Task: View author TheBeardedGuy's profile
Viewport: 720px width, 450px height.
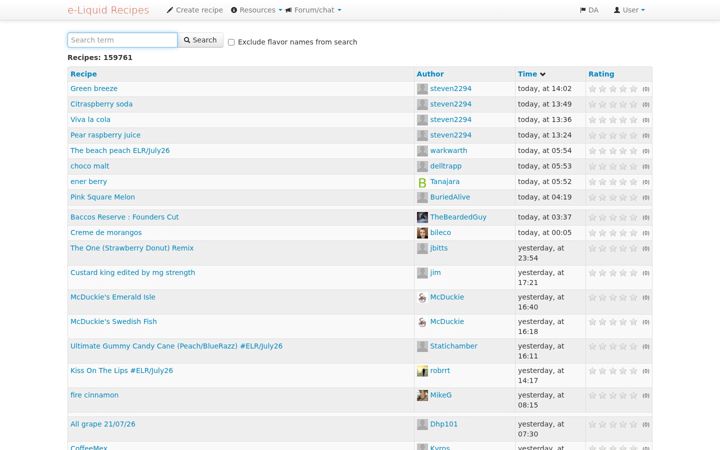Action: pyautogui.click(x=458, y=217)
